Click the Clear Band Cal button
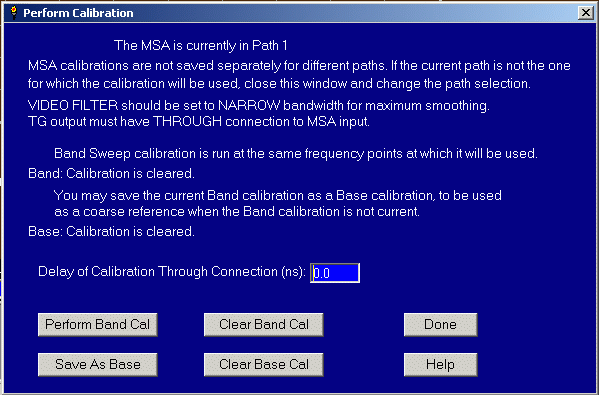The width and height of the screenshot is (599, 395). (x=264, y=325)
